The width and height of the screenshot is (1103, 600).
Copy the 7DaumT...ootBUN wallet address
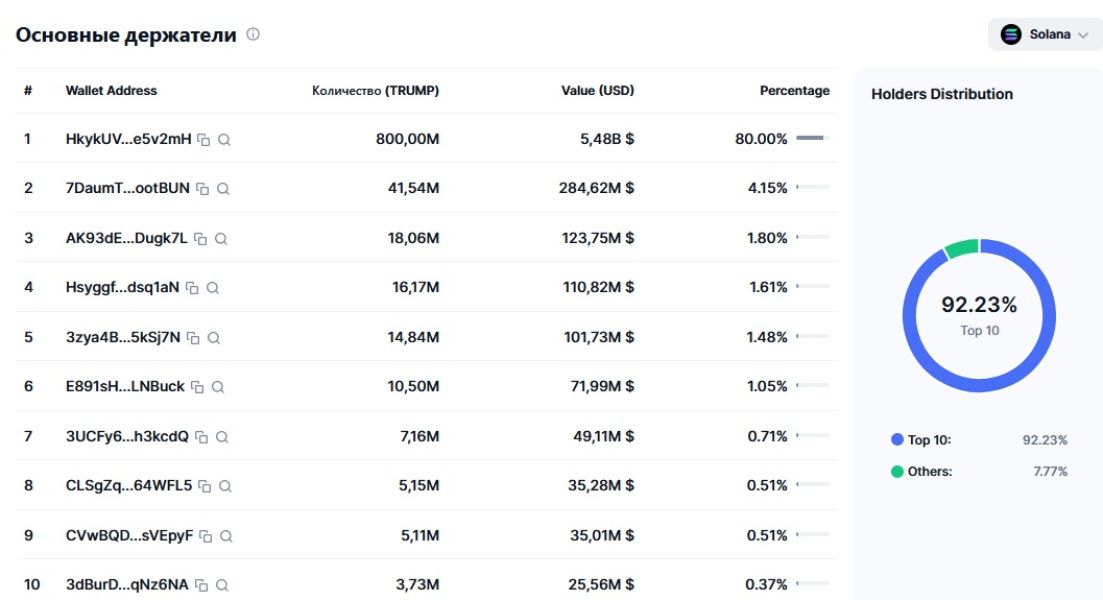coord(202,189)
